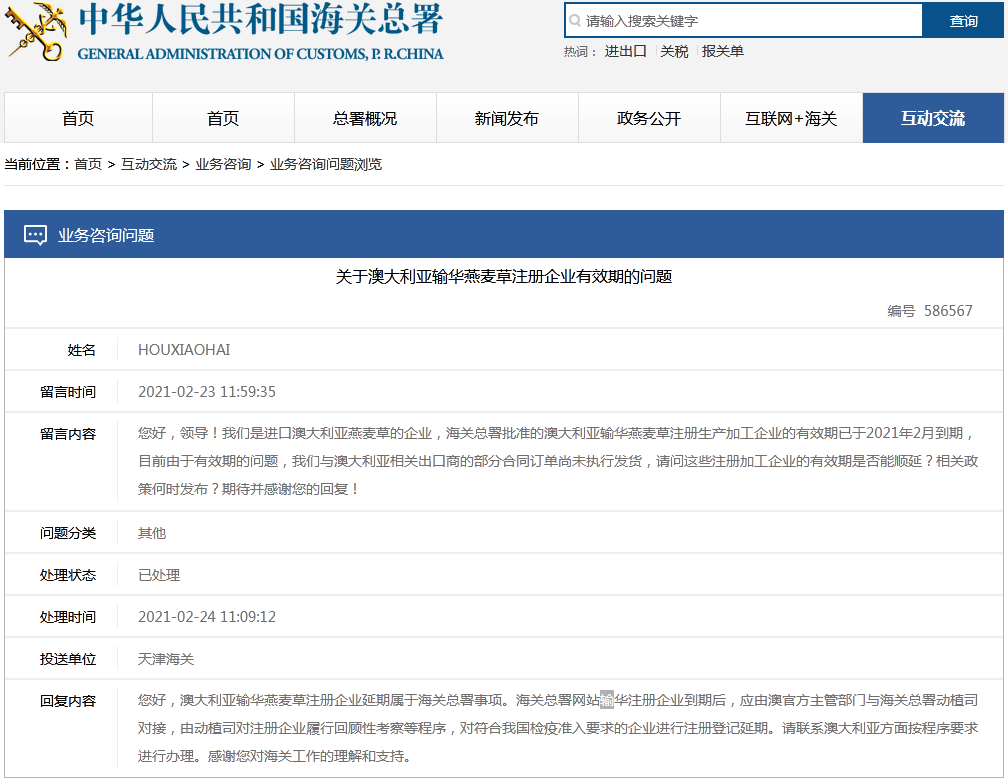Click 业务咨询问题浏览 in the breadcrumb trail
This screenshot has width=1008, height=784.
[326, 164]
